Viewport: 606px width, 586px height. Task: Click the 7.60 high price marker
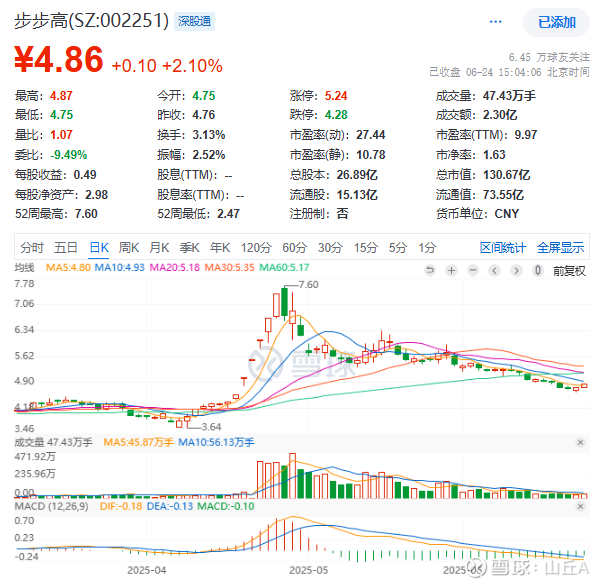click(308, 284)
